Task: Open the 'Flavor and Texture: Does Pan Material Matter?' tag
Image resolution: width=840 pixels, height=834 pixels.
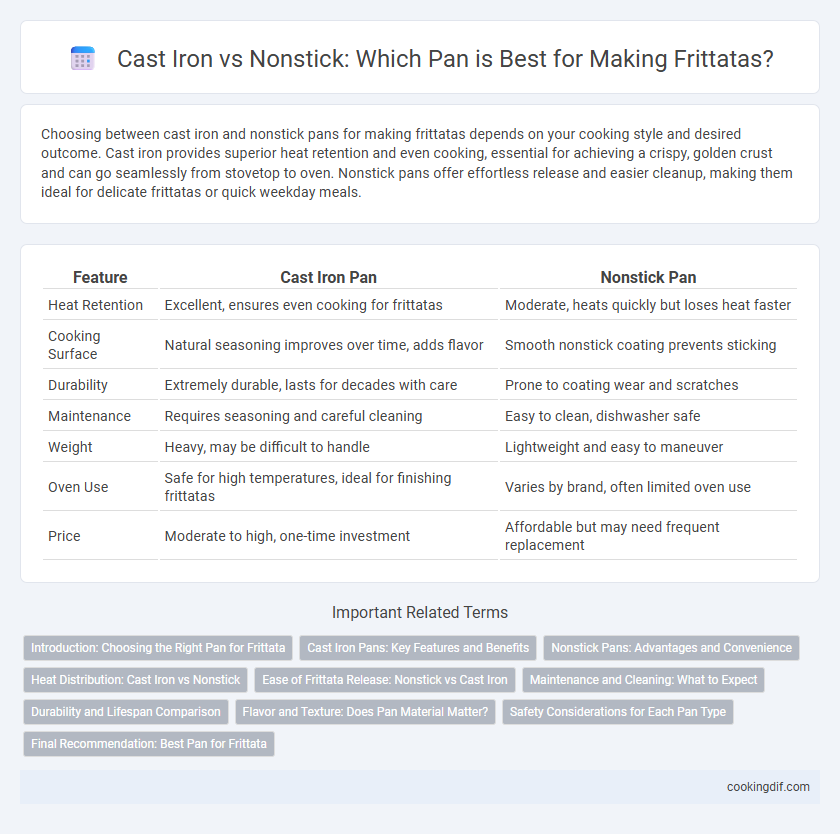Action: (365, 712)
